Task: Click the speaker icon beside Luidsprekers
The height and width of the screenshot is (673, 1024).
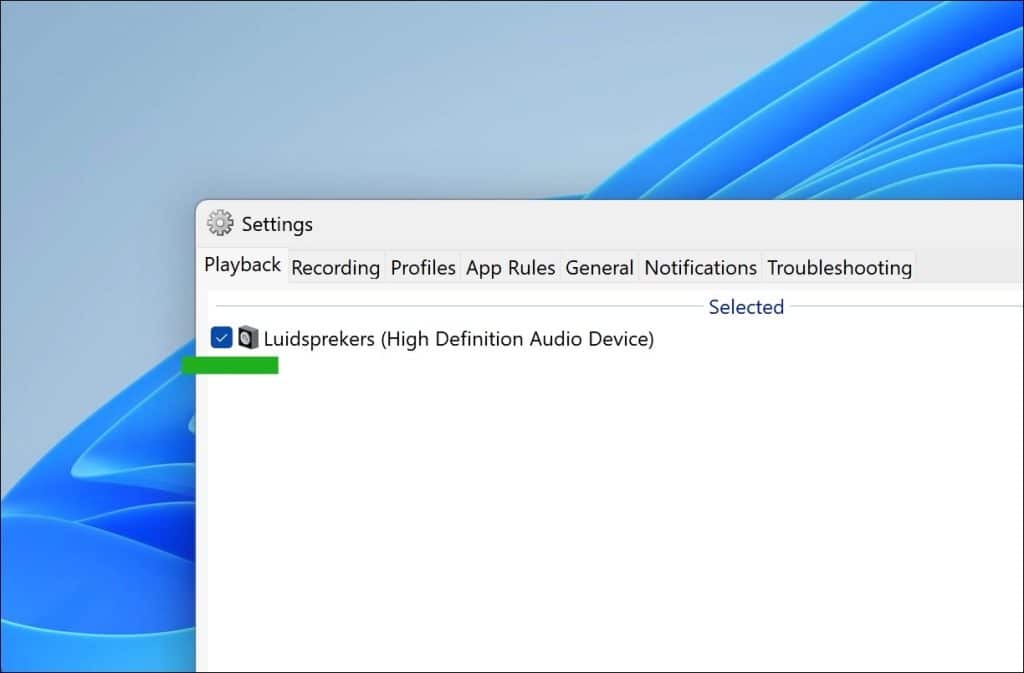Action: 248,338
